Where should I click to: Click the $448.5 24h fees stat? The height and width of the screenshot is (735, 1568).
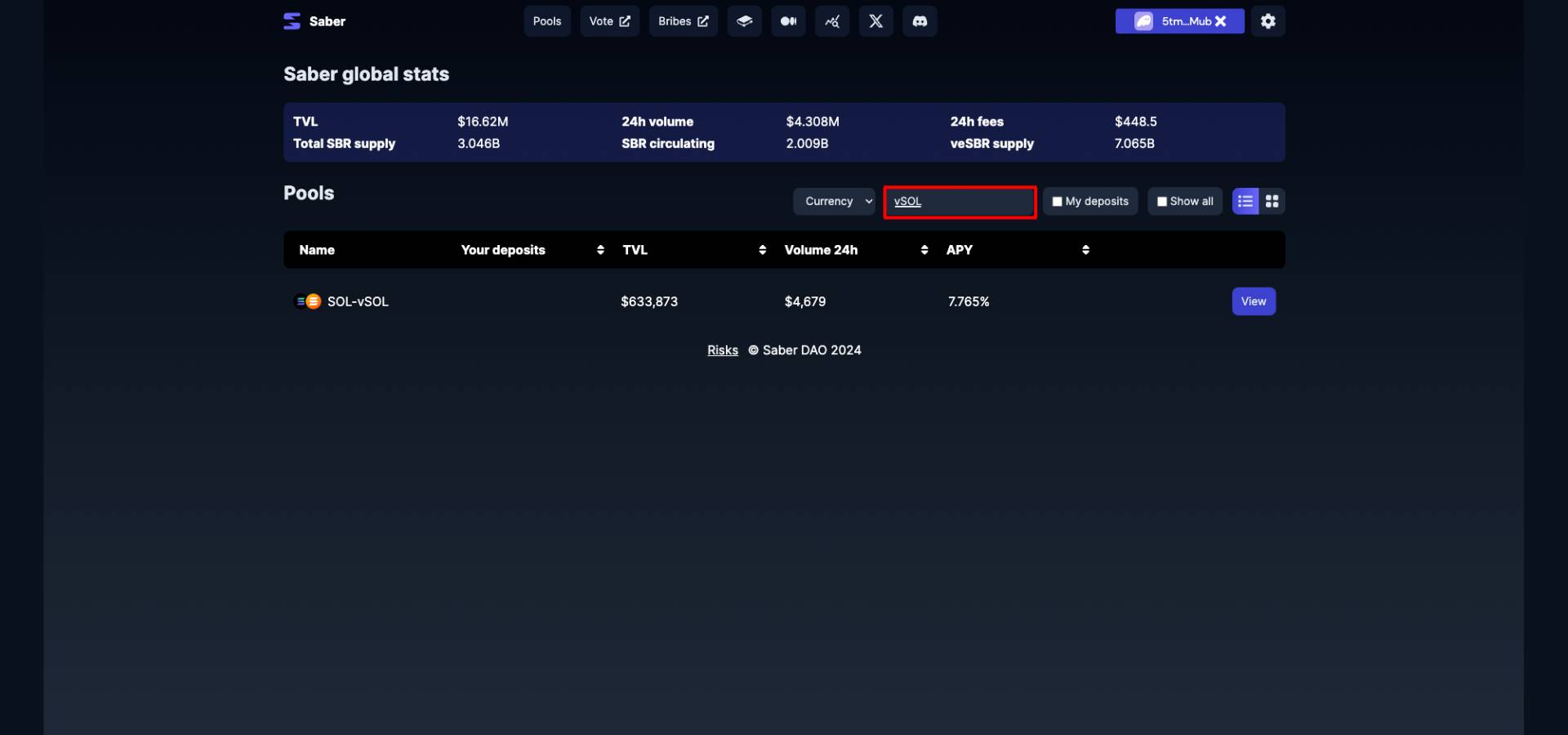1136,122
